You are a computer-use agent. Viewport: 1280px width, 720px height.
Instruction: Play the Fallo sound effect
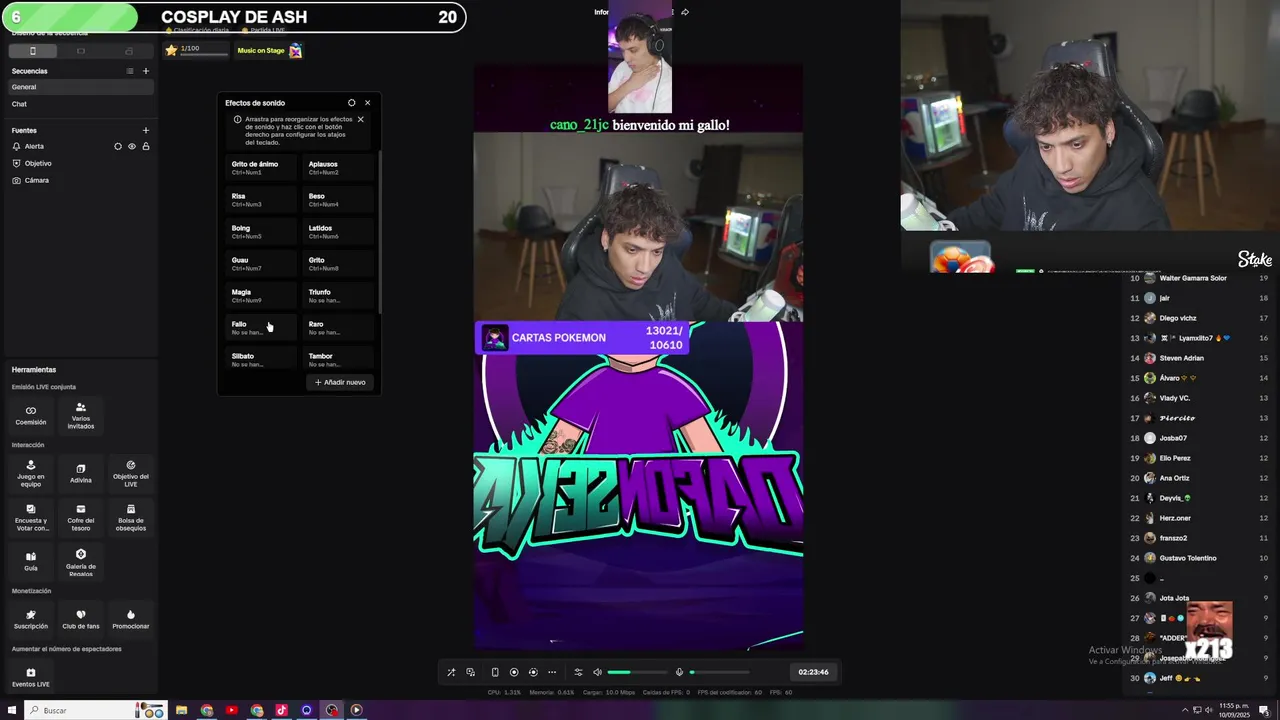(261, 327)
